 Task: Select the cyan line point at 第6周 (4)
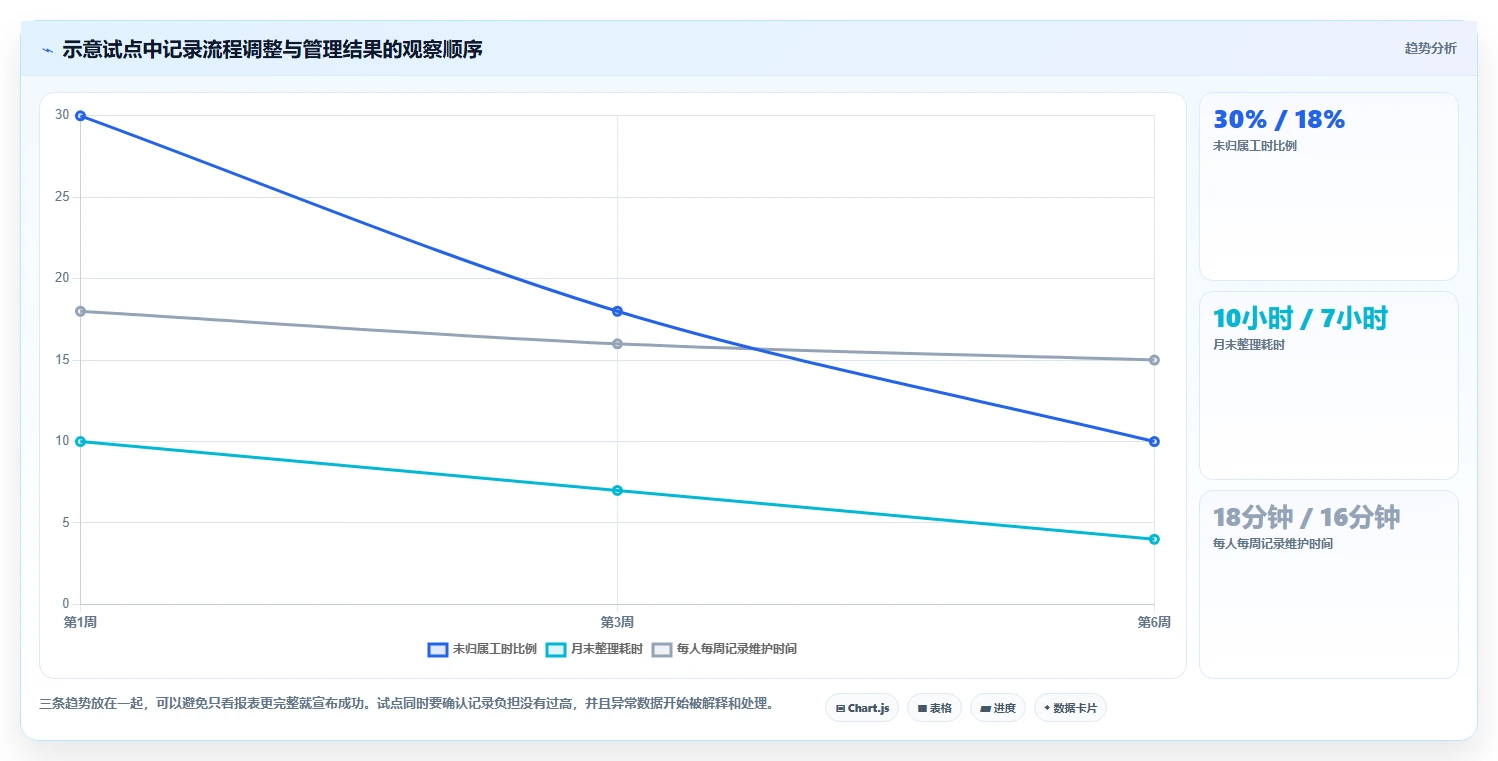(x=1154, y=539)
